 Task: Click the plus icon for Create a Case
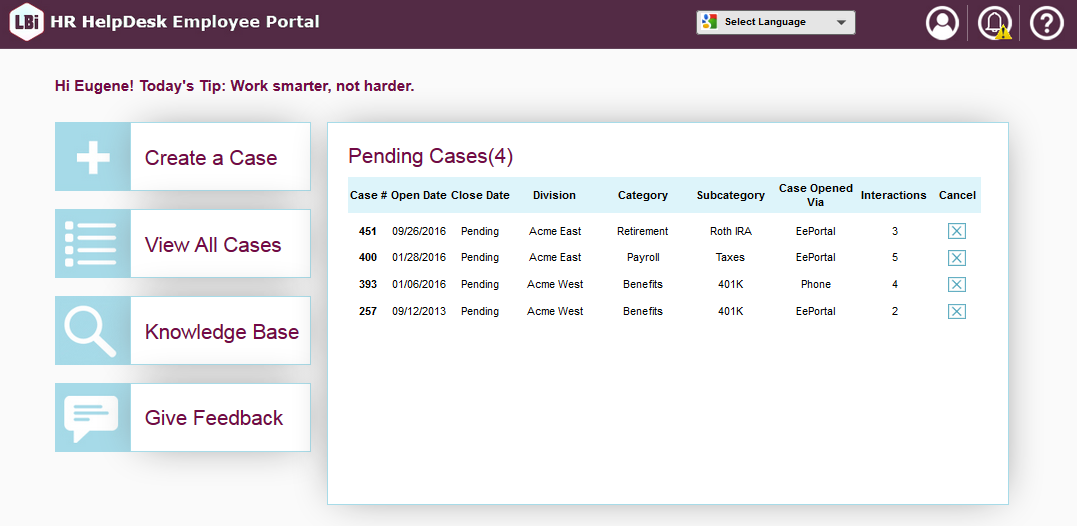93,157
